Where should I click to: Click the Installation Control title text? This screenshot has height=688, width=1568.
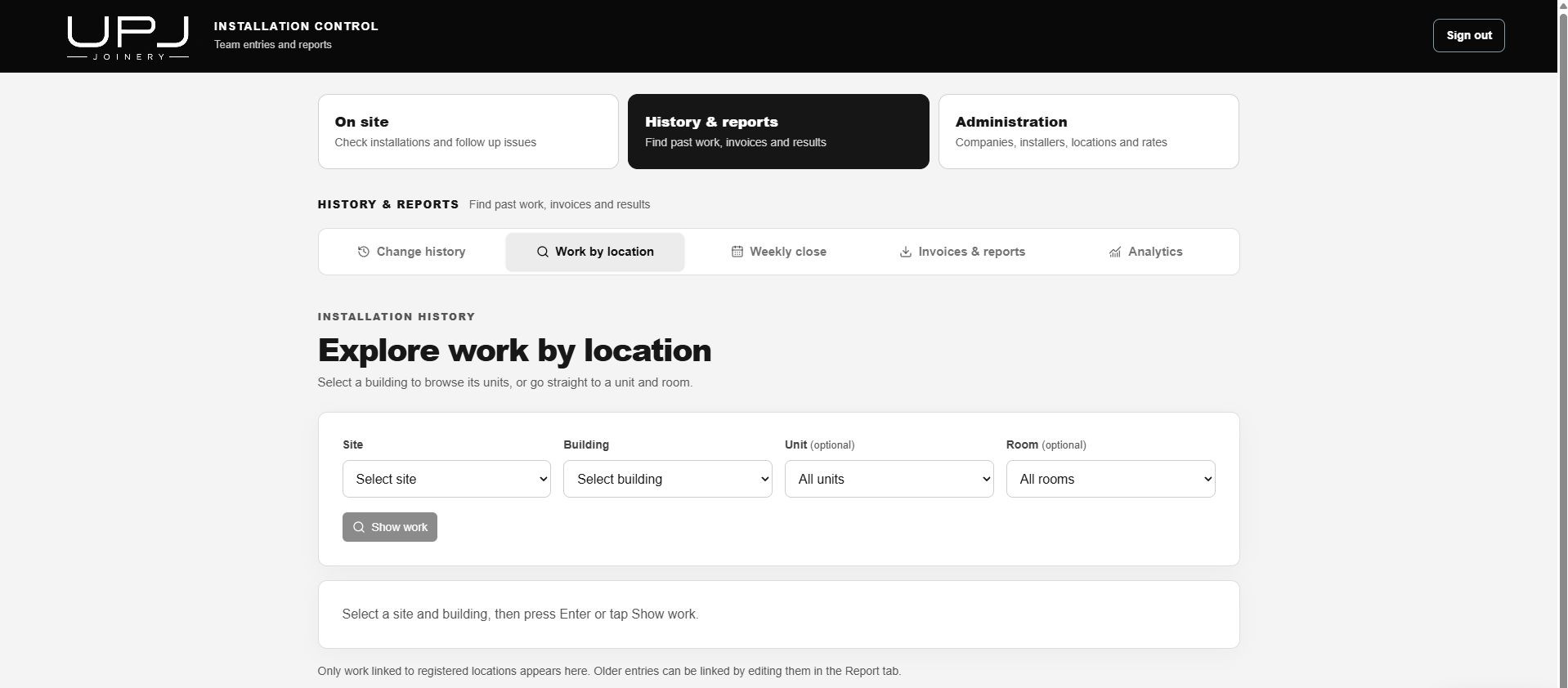pos(296,26)
